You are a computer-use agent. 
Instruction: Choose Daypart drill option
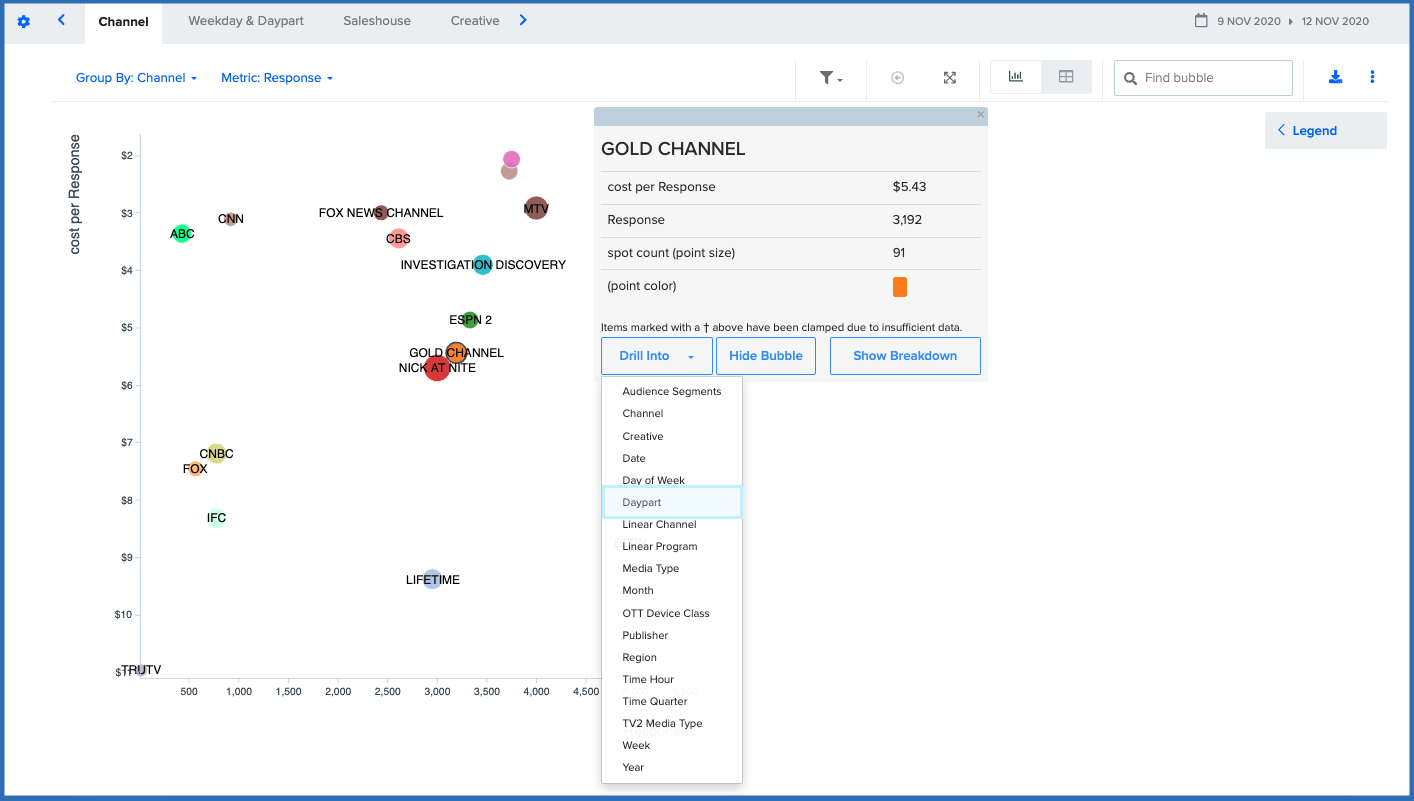pyautogui.click(x=672, y=502)
